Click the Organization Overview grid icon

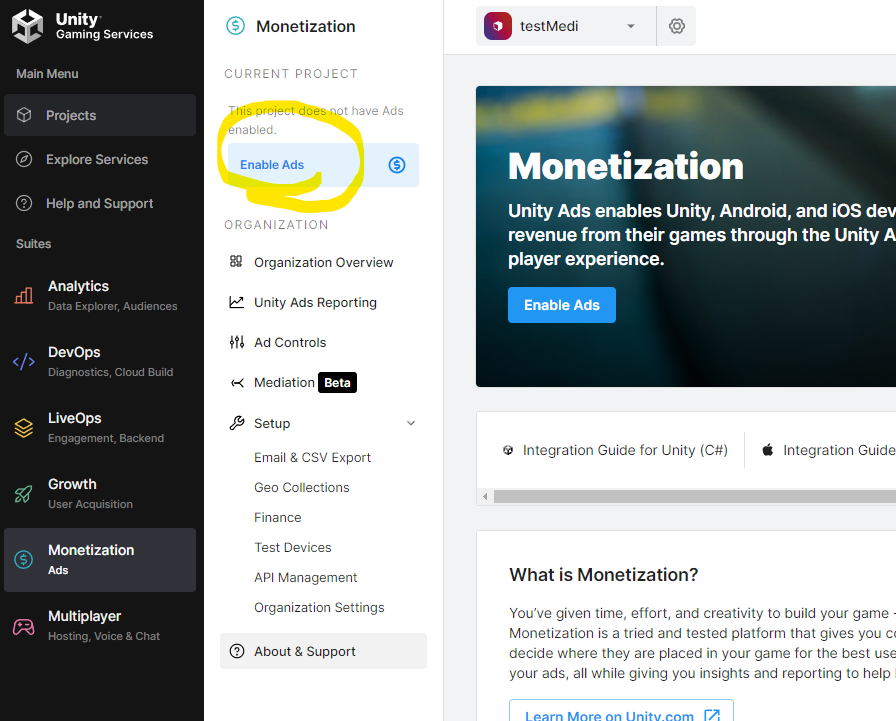click(236, 261)
